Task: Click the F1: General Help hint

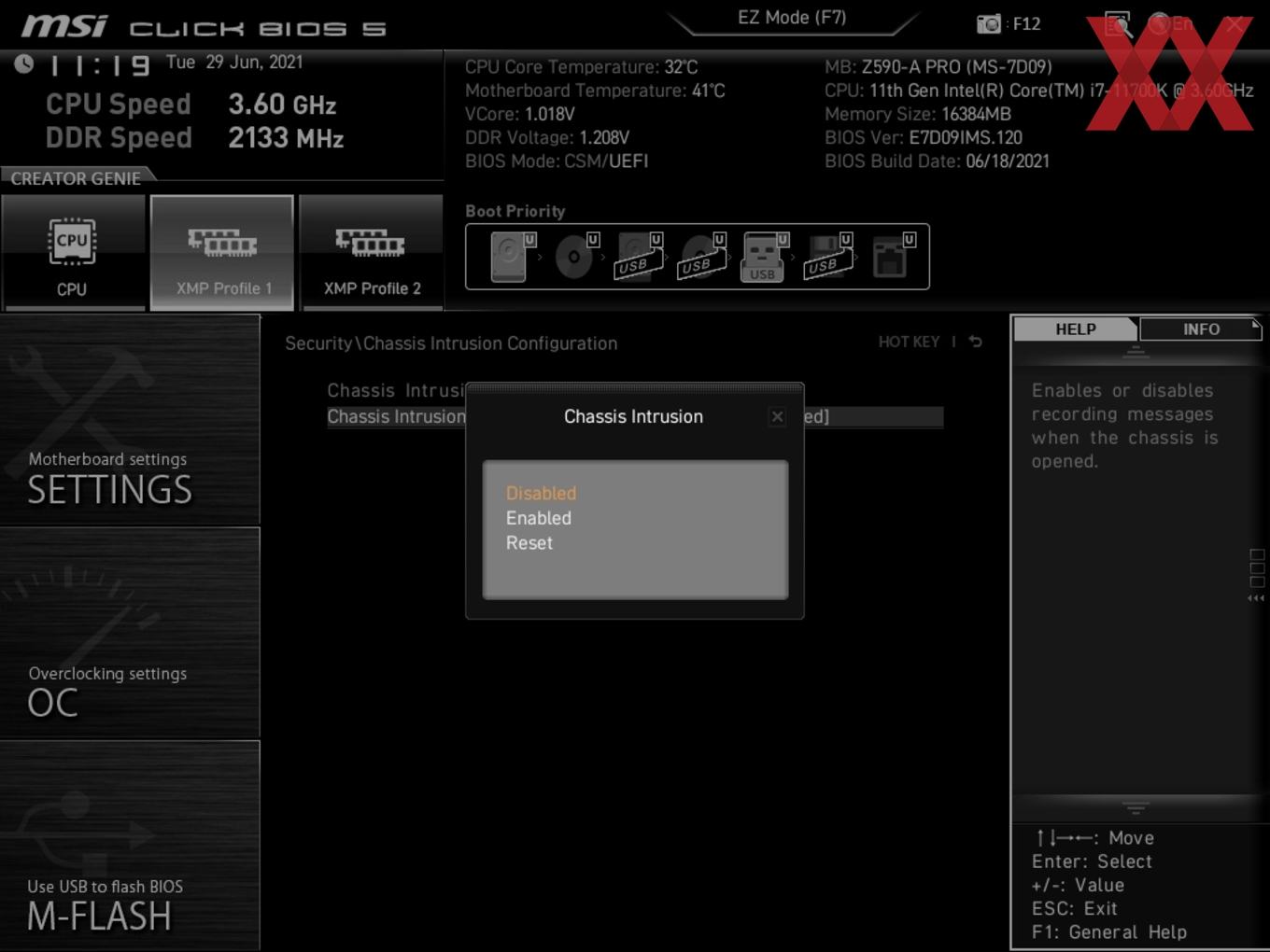Action: tap(1109, 931)
